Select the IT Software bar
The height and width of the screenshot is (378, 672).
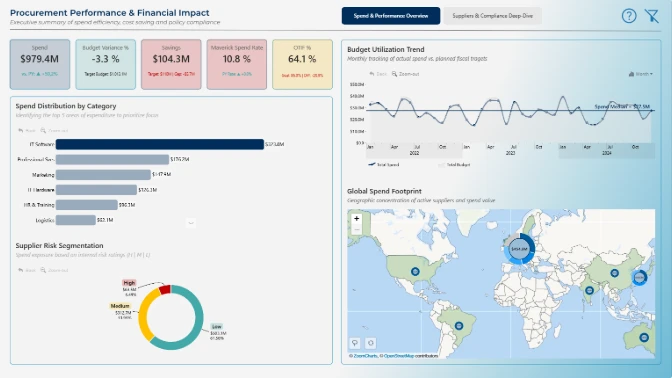pyautogui.click(x=159, y=144)
